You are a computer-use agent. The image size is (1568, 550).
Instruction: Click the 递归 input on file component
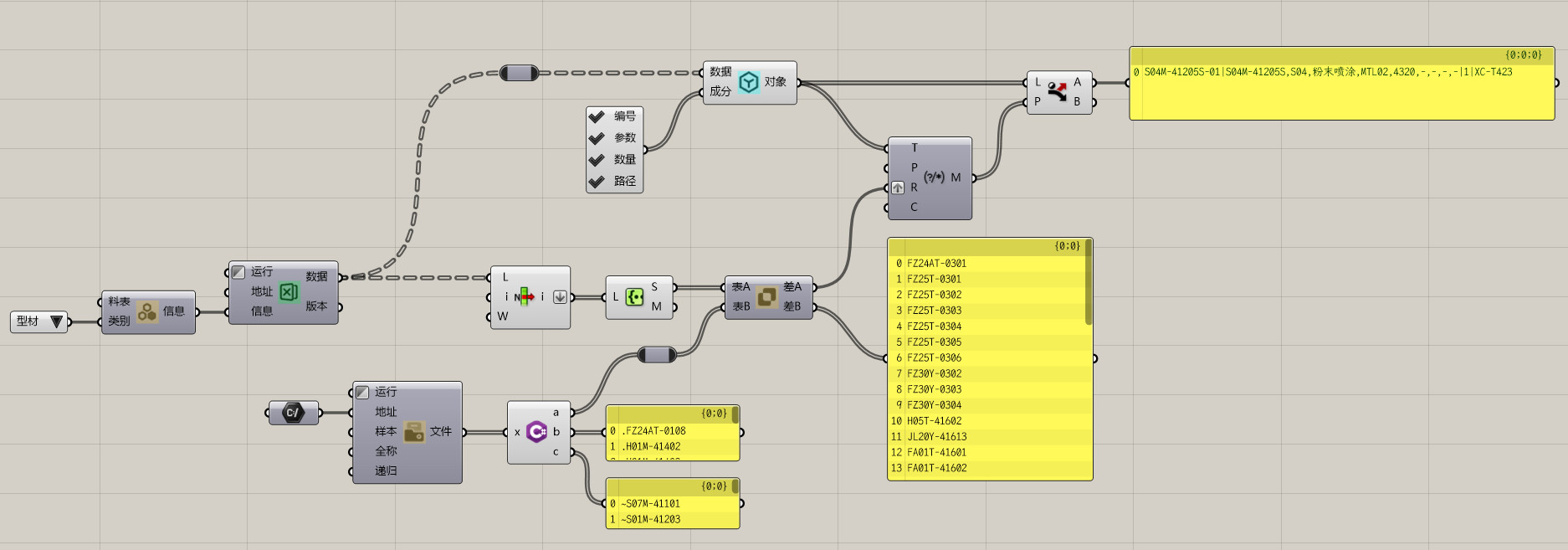point(386,471)
